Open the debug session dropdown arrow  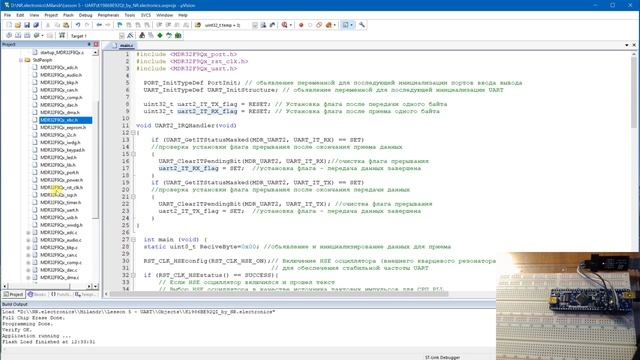[x=291, y=25]
